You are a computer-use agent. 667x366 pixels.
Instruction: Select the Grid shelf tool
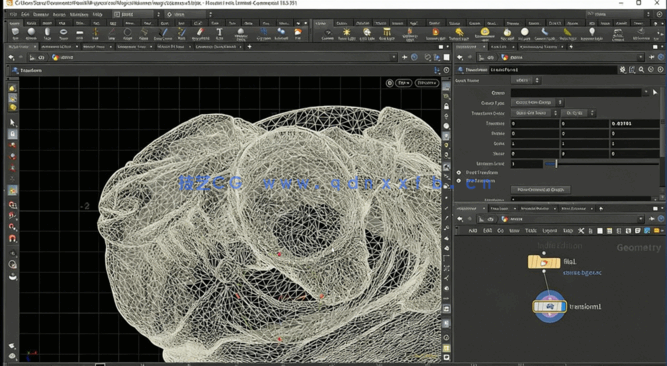point(80,33)
